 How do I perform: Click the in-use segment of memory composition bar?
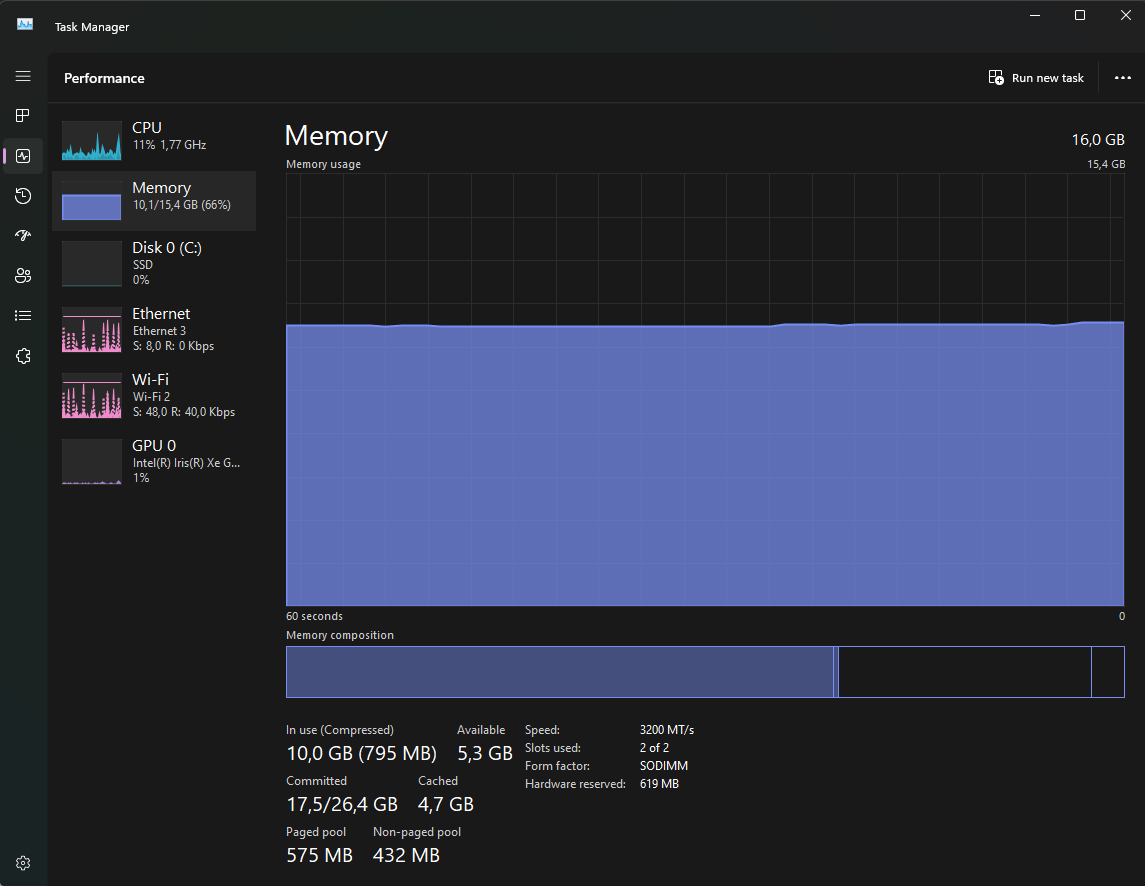[x=559, y=672]
